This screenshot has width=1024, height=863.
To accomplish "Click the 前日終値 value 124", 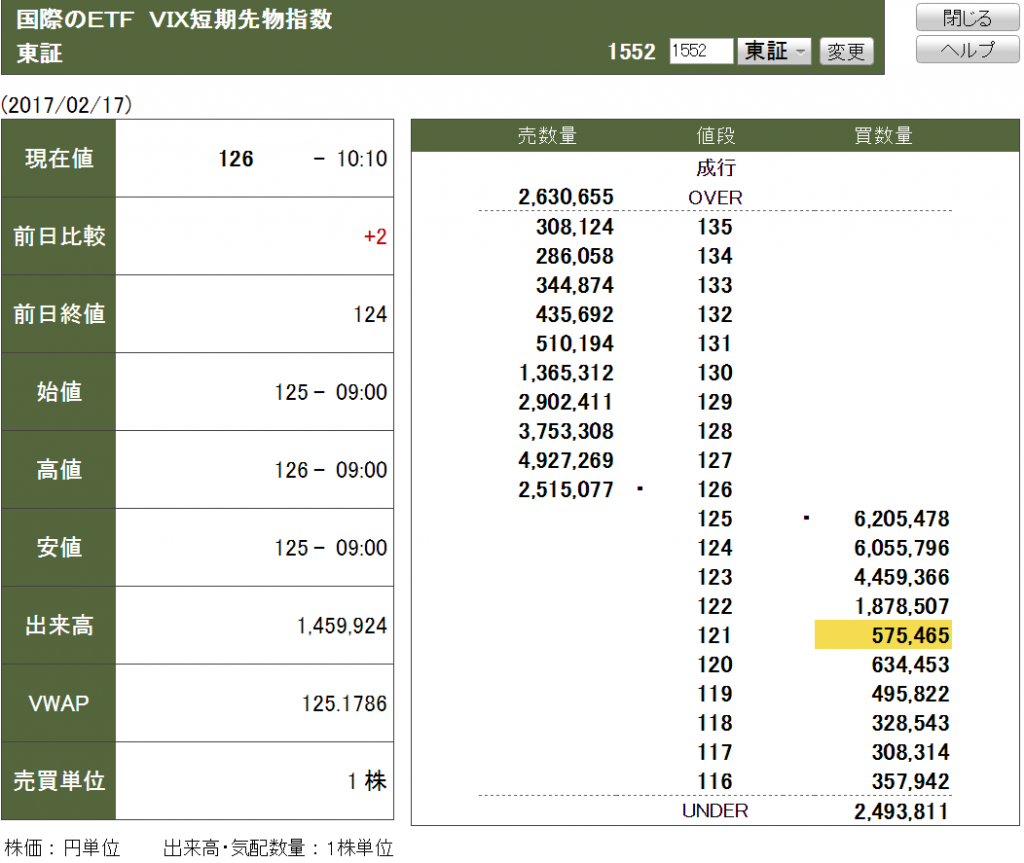I will click(370, 314).
